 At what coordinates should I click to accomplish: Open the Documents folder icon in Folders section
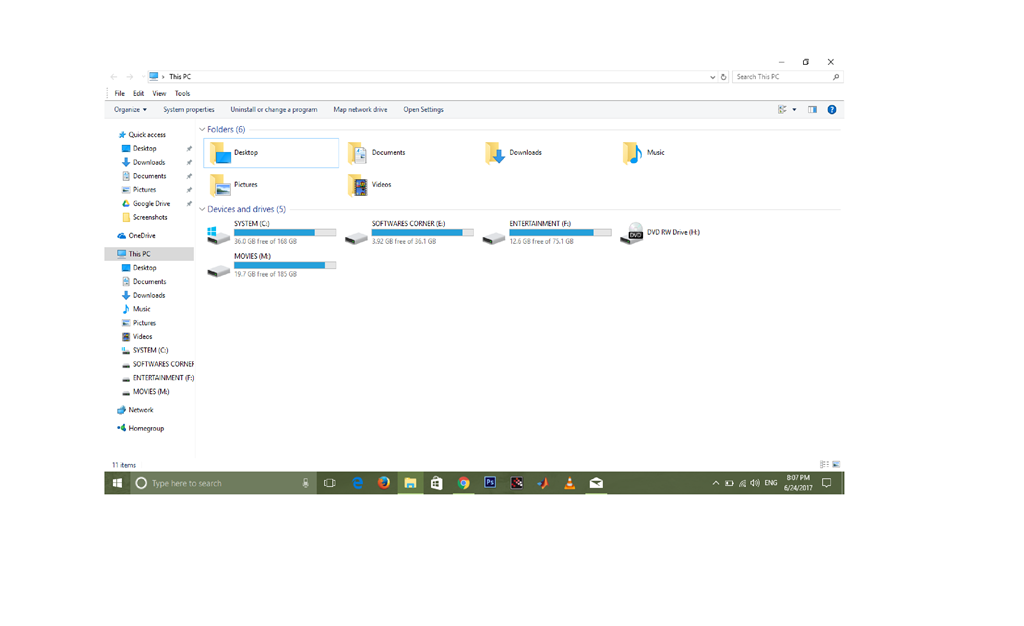(357, 153)
